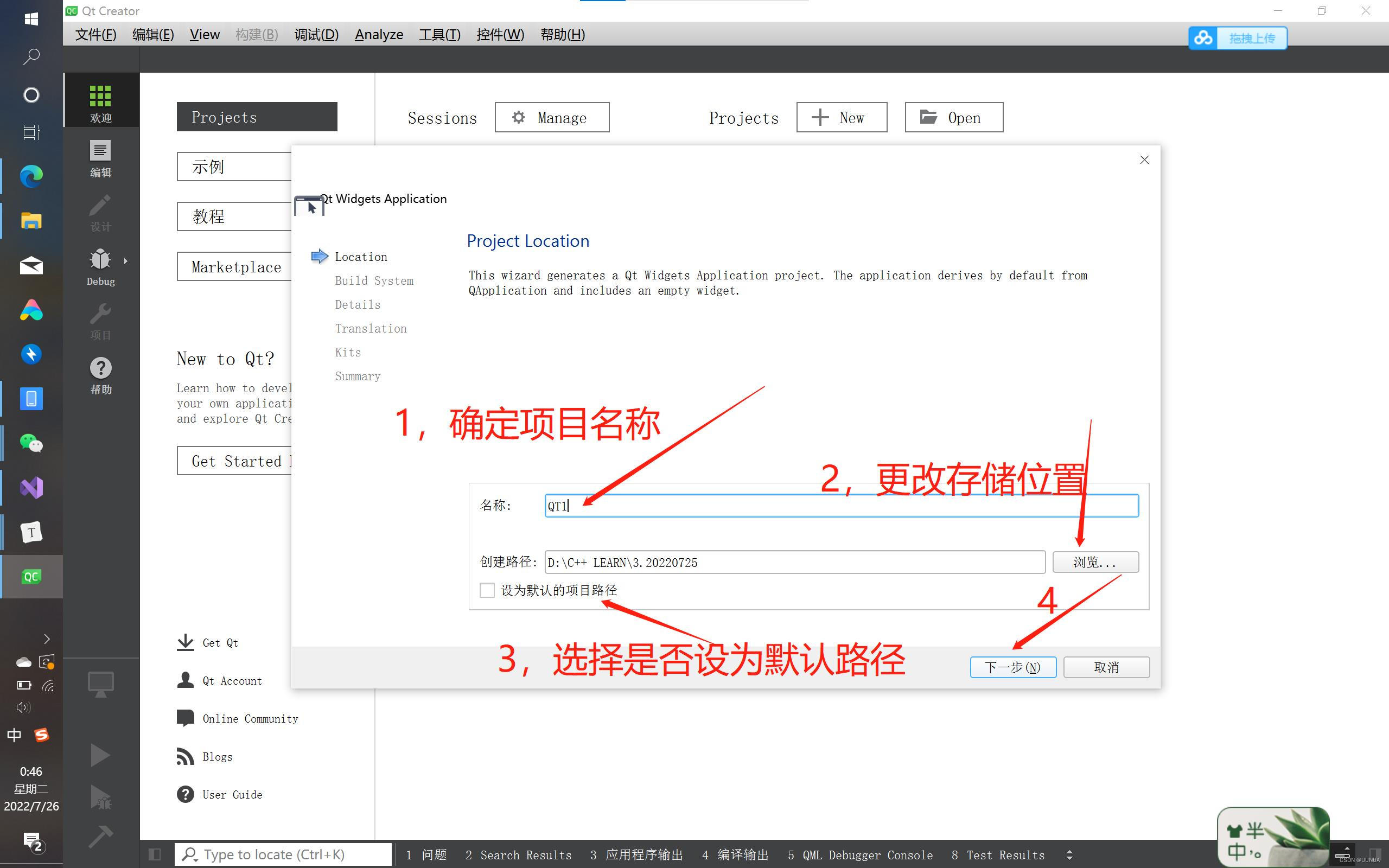This screenshot has width=1389, height=868.
Task: Click the 浏览... browse button
Action: coord(1095,562)
